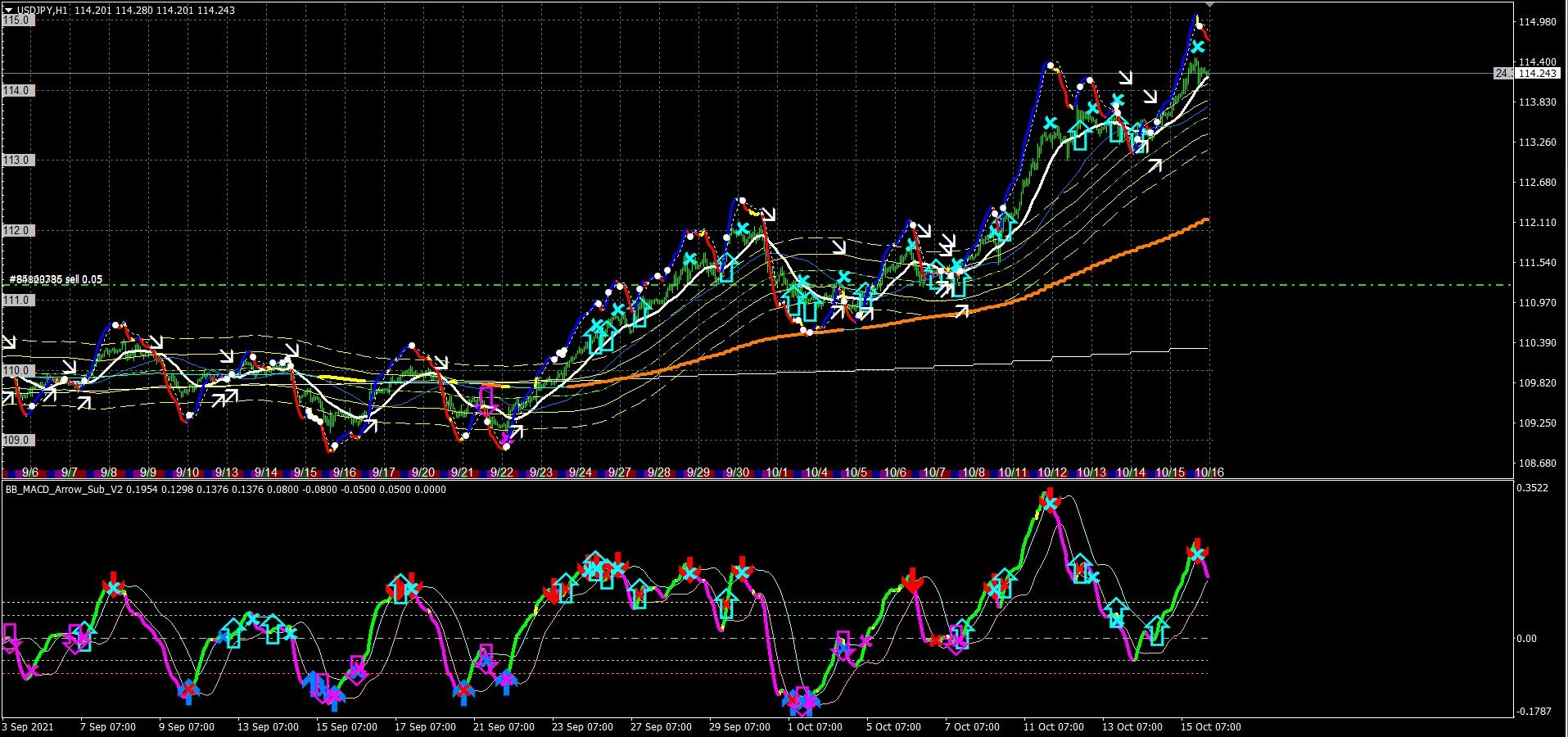Click the 0.3522 value on the indicator scale
Viewport: 1568px width, 737px height.
tap(1532, 488)
